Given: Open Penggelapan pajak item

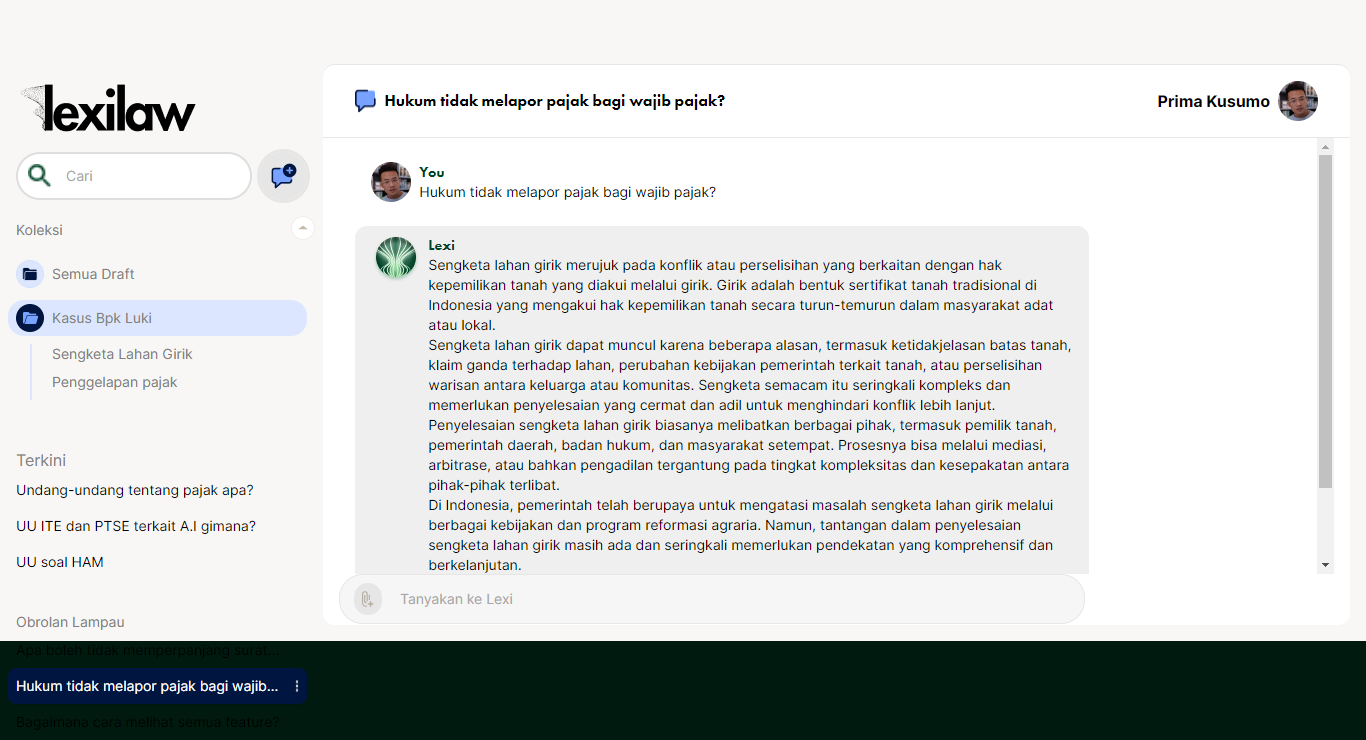Looking at the screenshot, I should pos(115,382).
